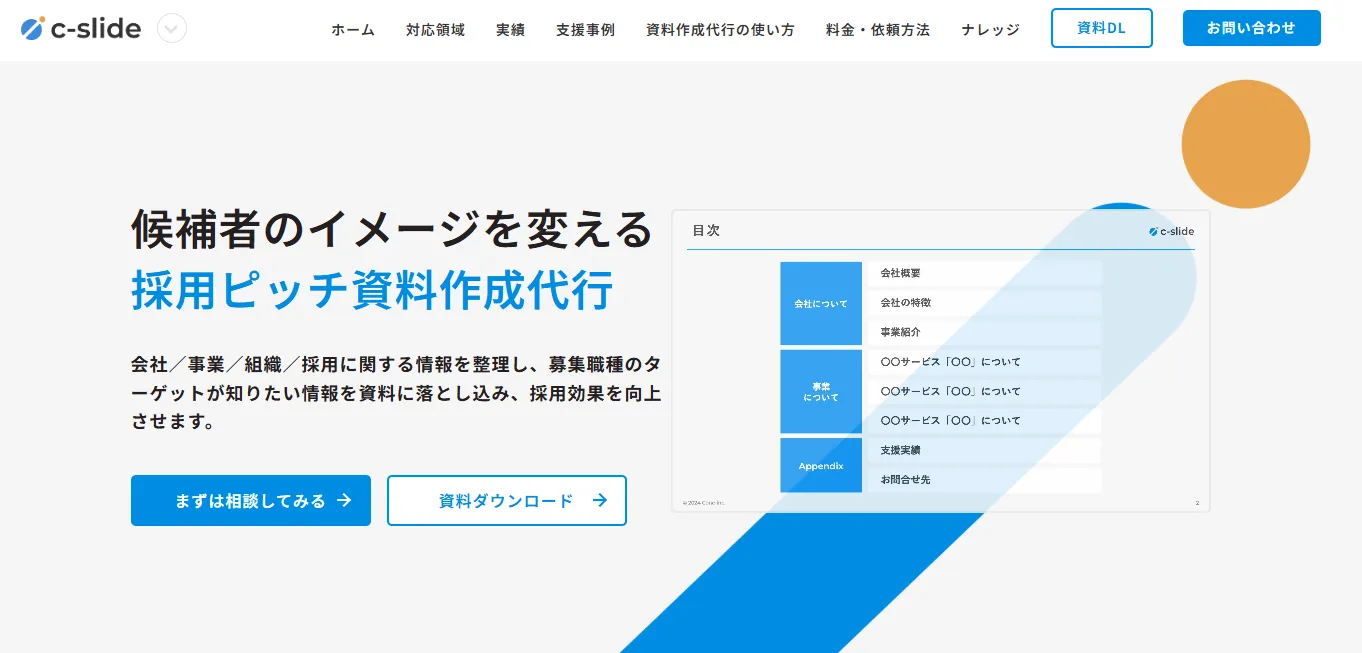The image size is (1362, 653).
Task: Click the まずは相談してみる button
Action: 250,500
